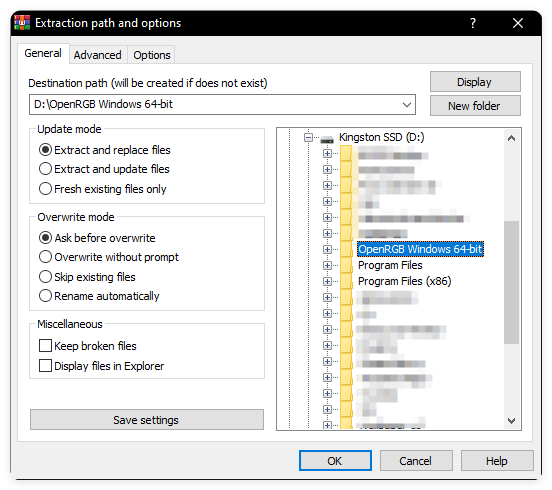This screenshot has width=552, height=490.
Task: Select Kingston SSD (D:) in folder tree
Action: [381, 137]
